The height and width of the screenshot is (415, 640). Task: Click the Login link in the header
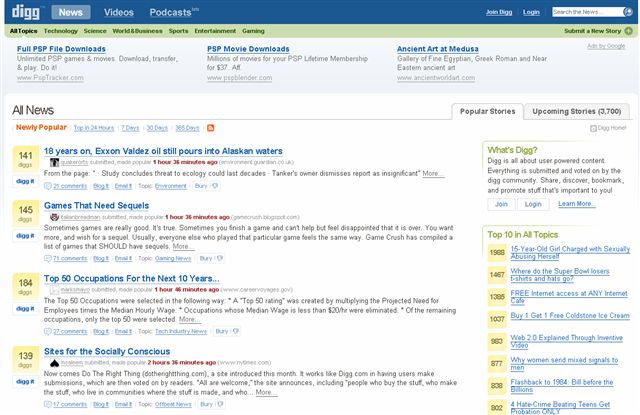(531, 12)
